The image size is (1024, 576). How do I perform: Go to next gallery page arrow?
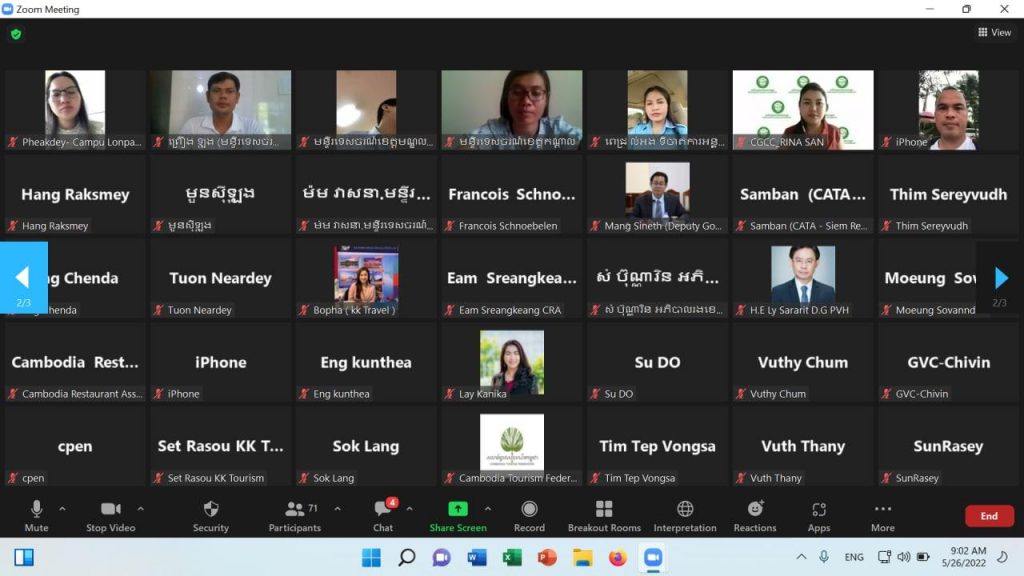1000,278
